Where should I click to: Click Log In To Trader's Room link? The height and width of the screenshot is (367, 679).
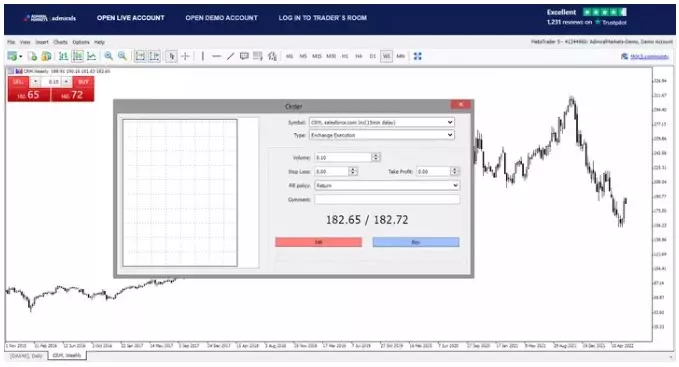[323, 18]
